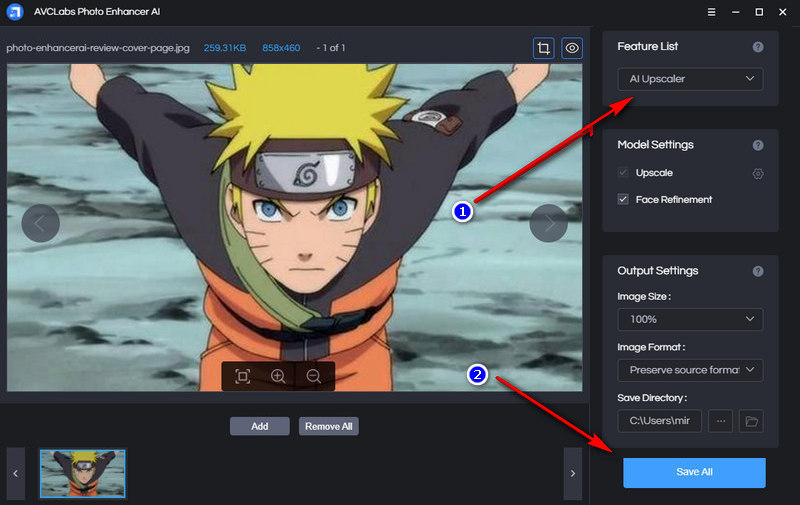This screenshot has height=505, width=800.
Task: Open the Preserve source format dropdown
Action: (x=690, y=370)
